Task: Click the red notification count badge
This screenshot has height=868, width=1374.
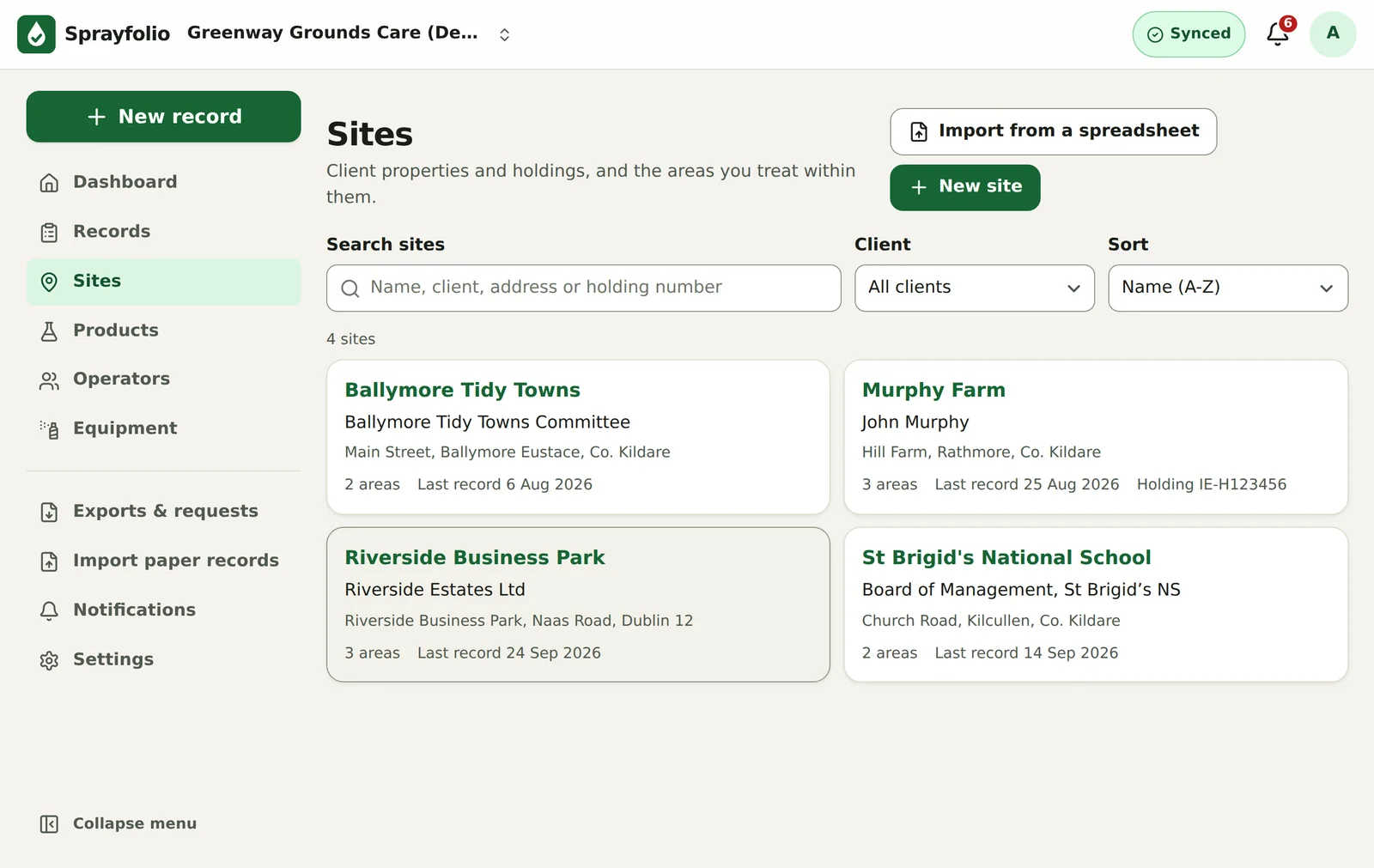Action: [1287, 23]
